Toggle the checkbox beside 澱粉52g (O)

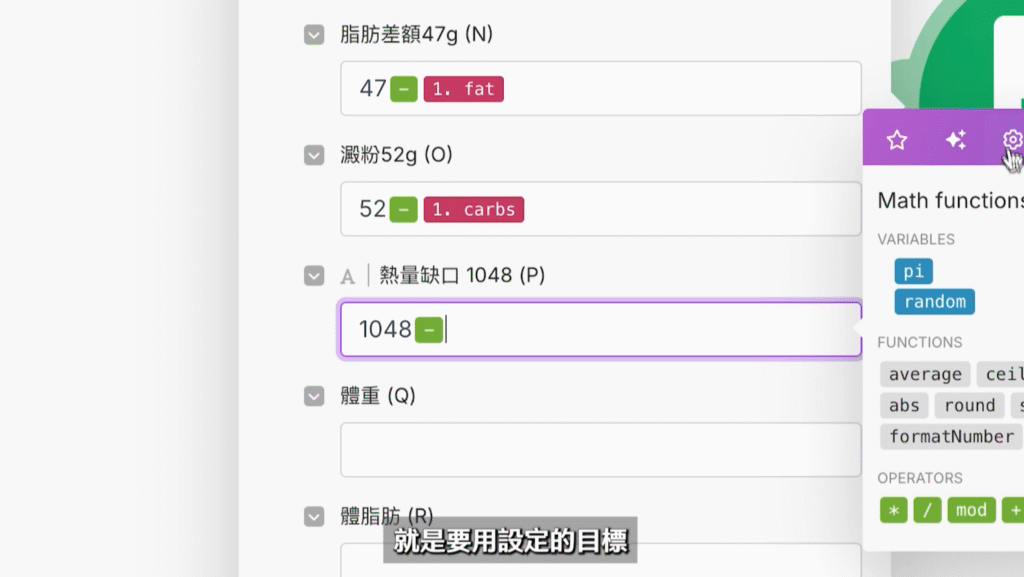[x=314, y=155]
